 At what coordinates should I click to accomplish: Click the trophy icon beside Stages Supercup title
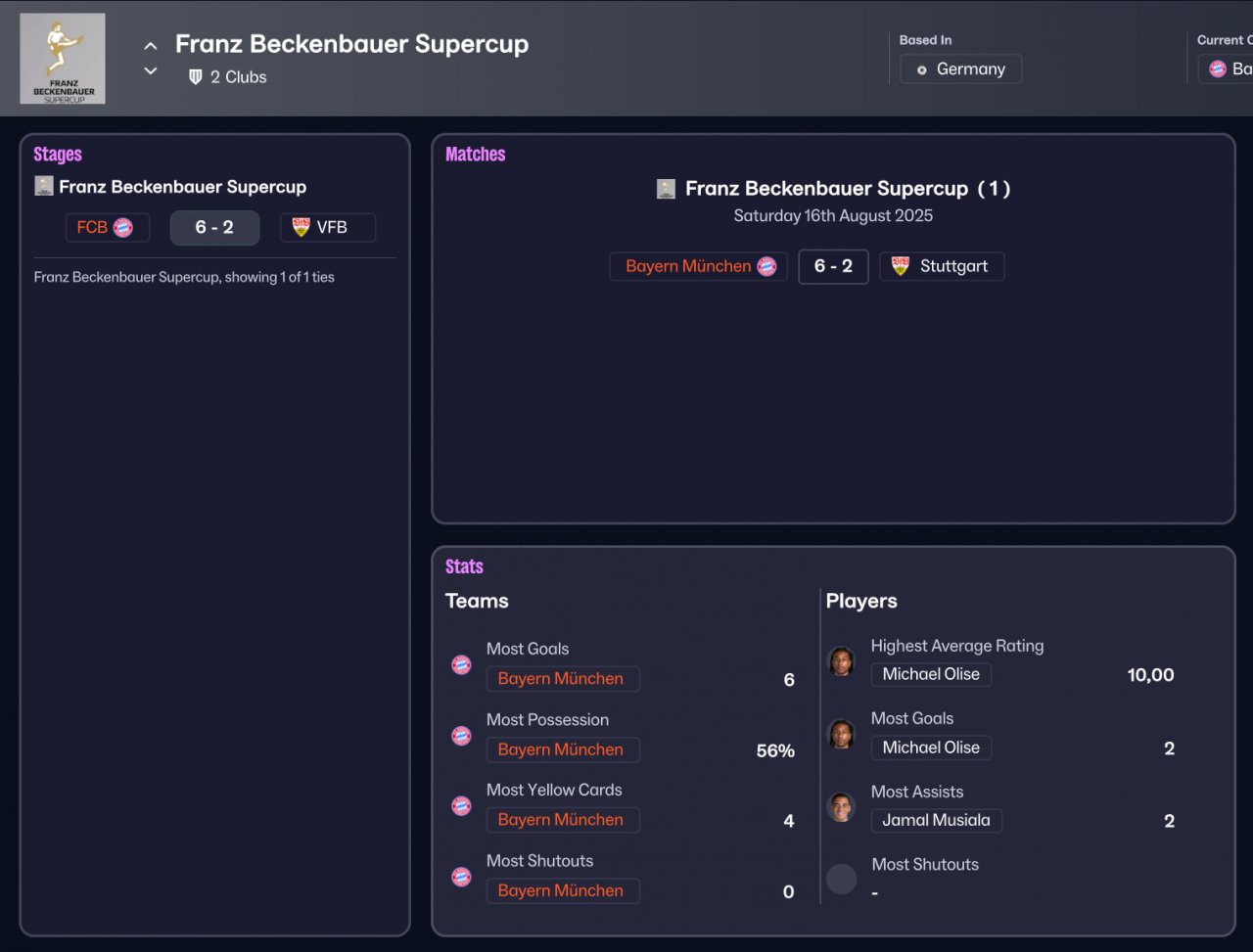pos(44,186)
